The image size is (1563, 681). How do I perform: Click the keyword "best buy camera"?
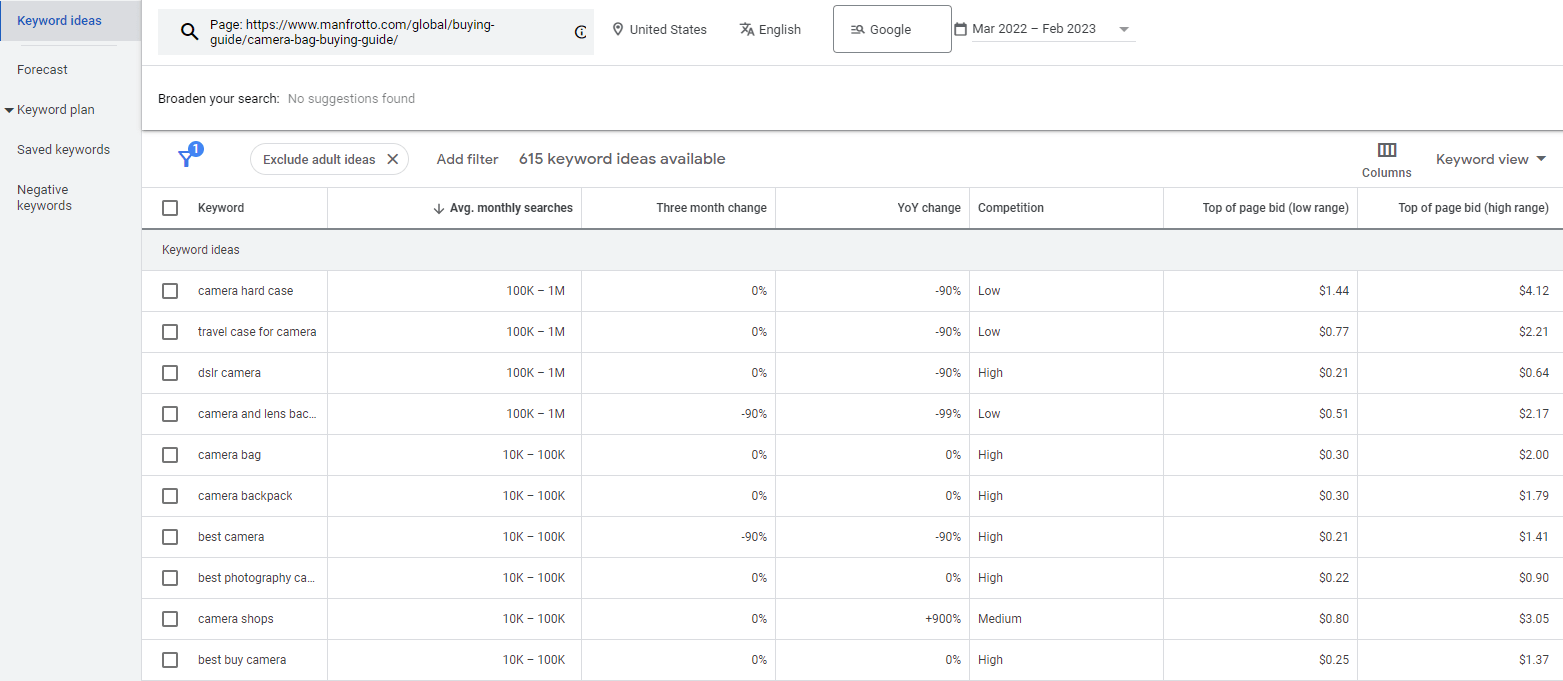click(242, 660)
